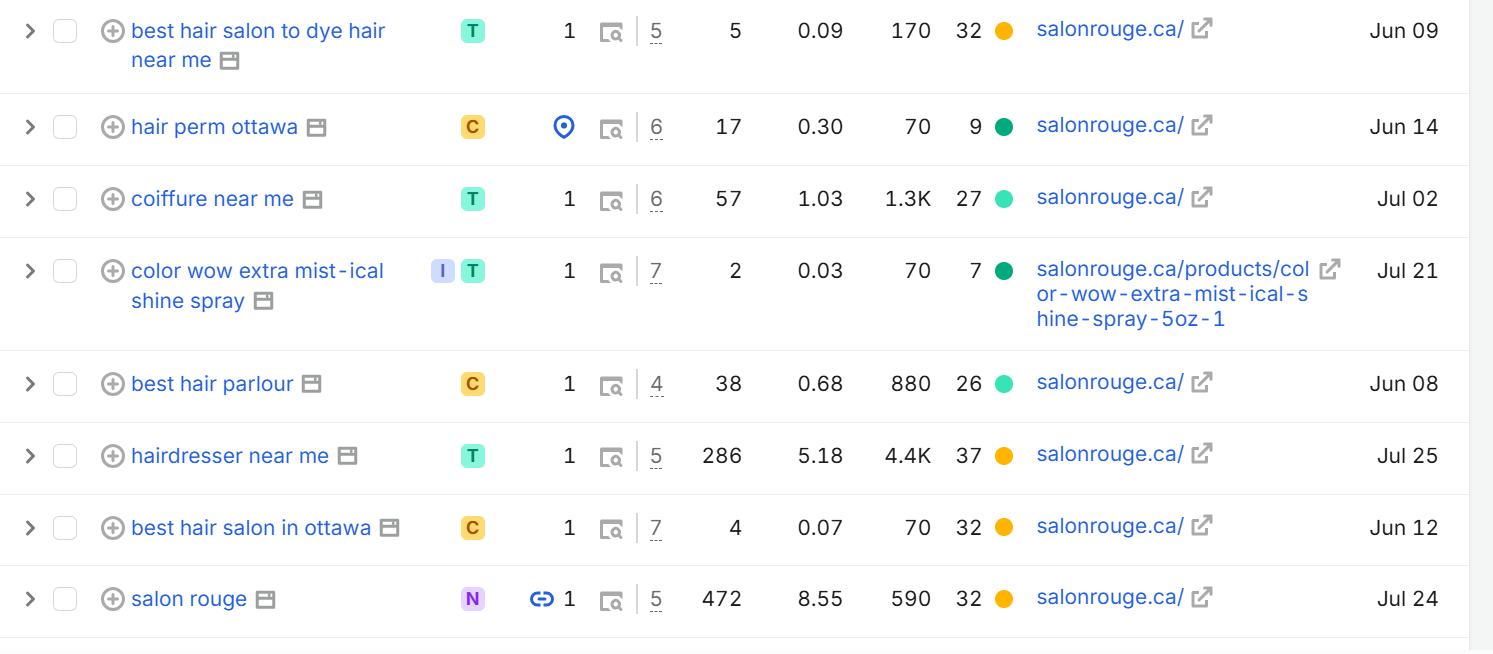Click sitelinks chain icon on 'salon rouge' row
Image resolution: width=1493 pixels, height=654 pixels.
pyautogui.click(x=542, y=599)
